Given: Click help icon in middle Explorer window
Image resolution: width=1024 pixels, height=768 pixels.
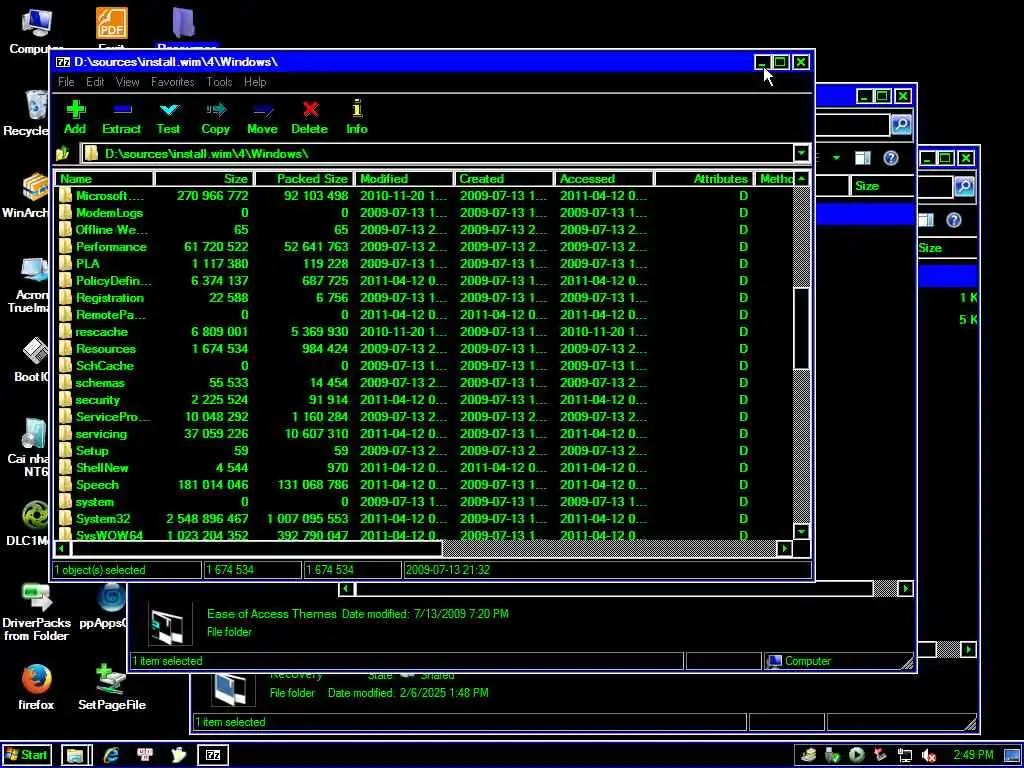Looking at the screenshot, I should (890, 158).
